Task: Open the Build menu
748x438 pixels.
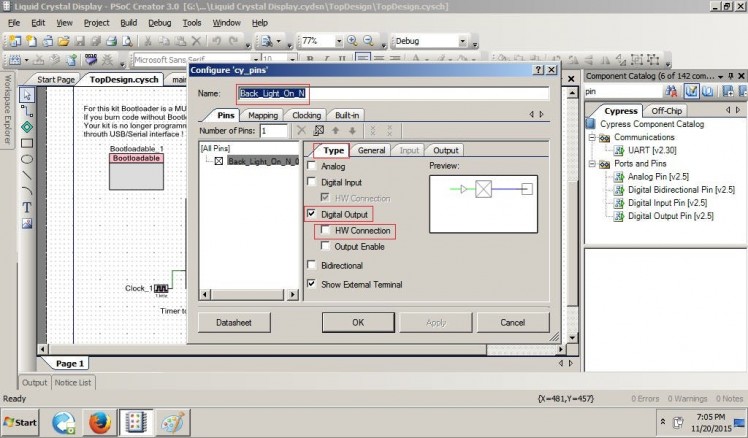Action: [128, 22]
